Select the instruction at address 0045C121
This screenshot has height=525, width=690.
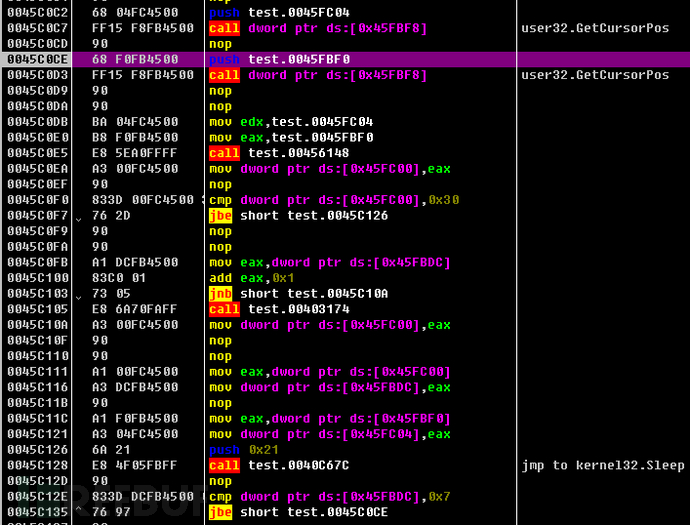(x=330, y=434)
